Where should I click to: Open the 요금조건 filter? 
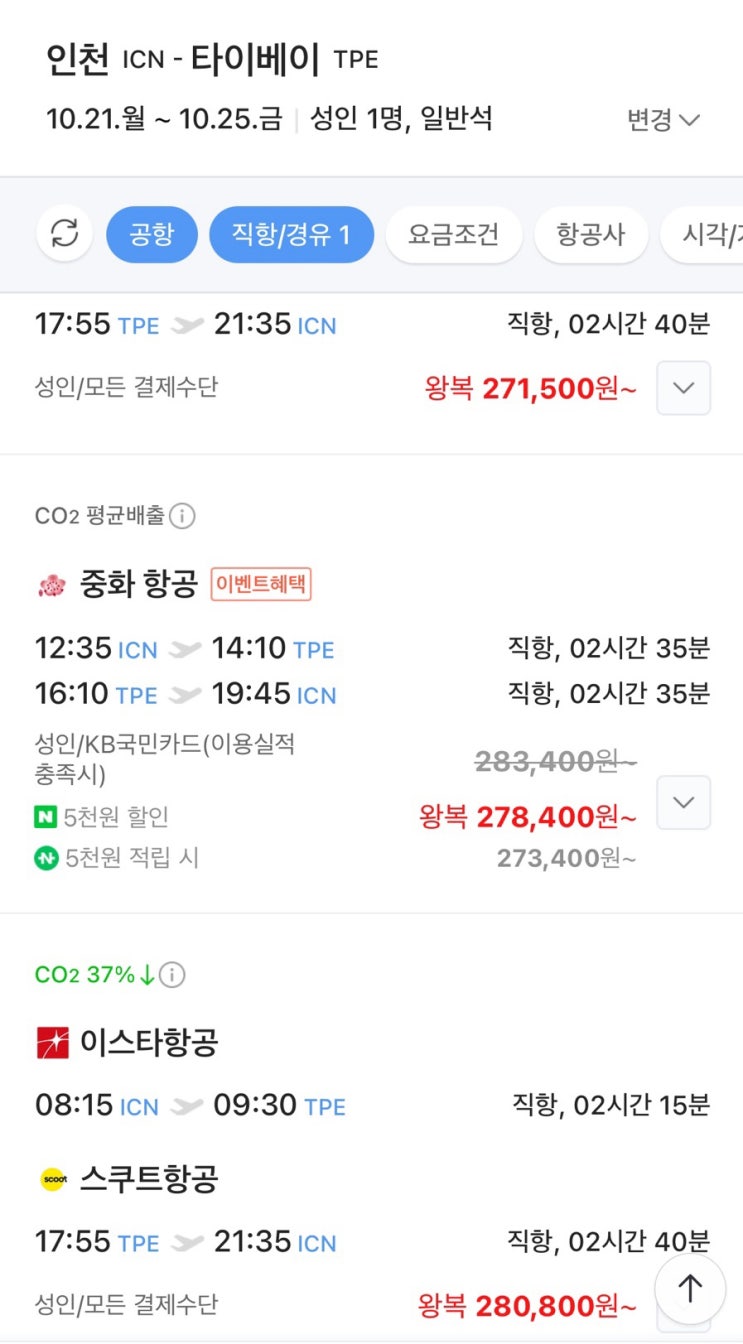click(453, 235)
